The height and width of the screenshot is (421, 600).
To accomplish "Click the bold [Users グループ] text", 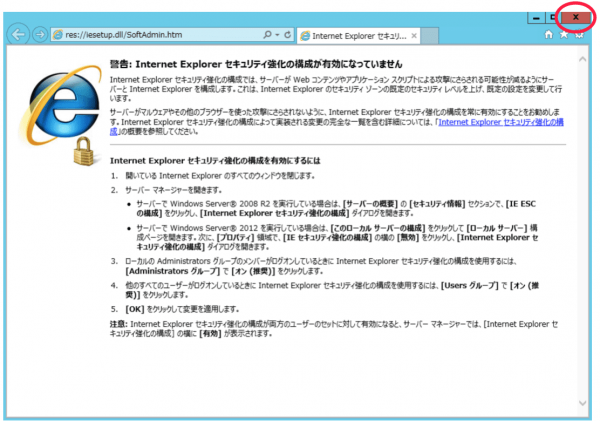I will tap(470, 286).
